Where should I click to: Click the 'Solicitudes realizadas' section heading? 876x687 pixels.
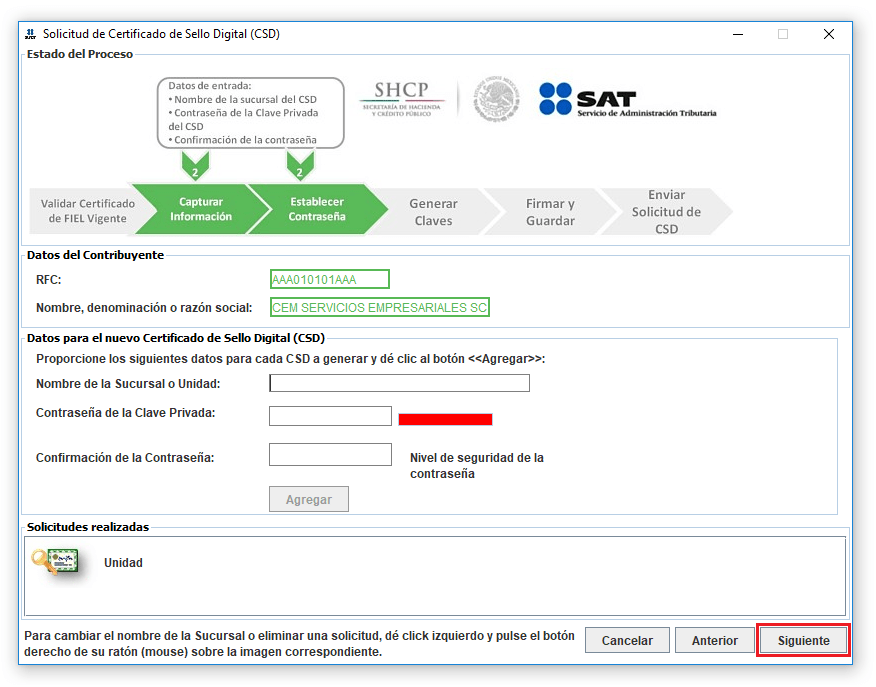88,527
